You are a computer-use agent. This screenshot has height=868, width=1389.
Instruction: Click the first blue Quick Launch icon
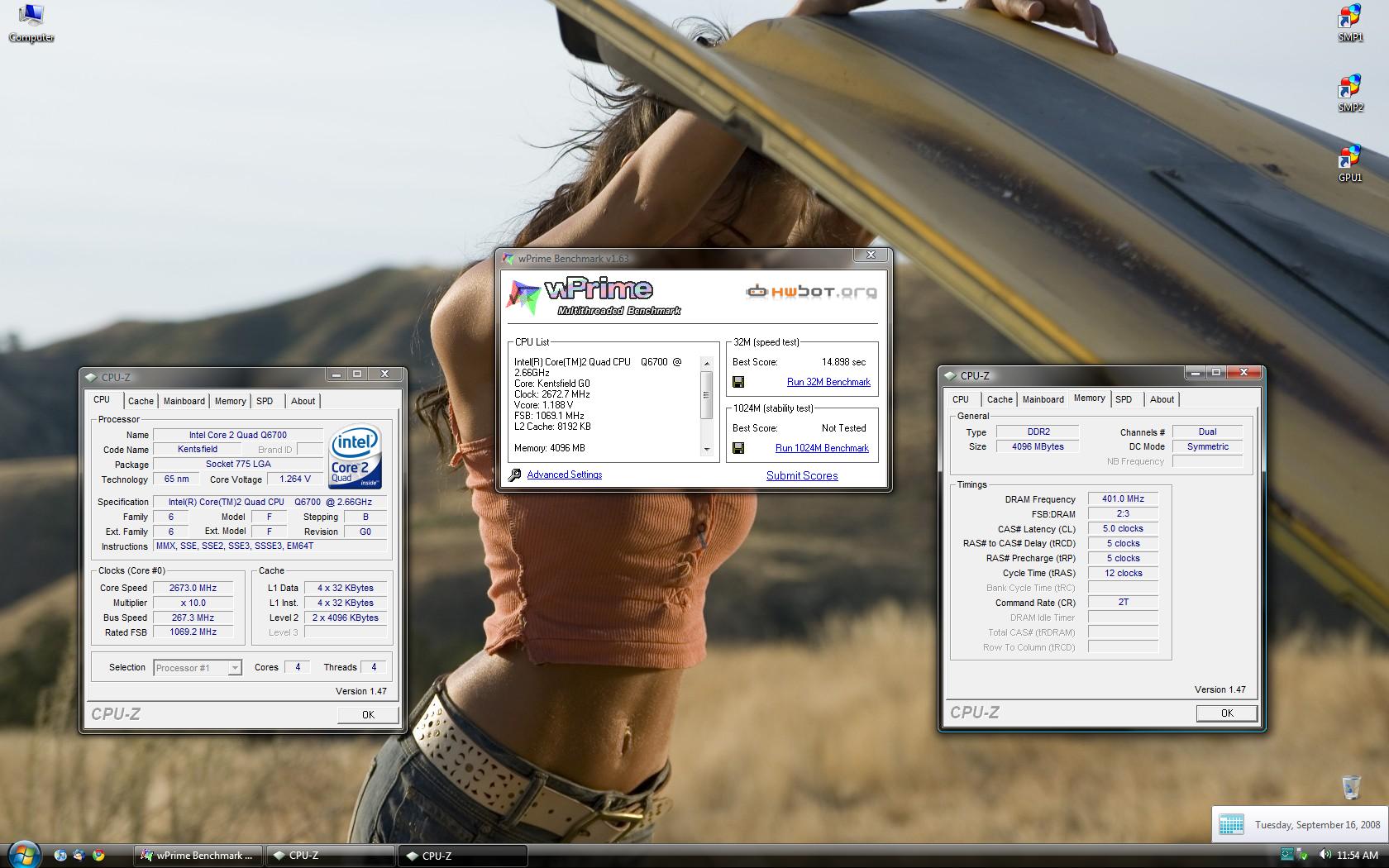tap(60, 855)
